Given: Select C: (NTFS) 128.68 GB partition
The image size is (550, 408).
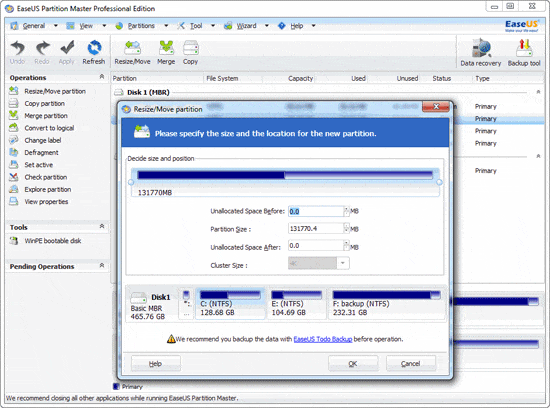Looking at the screenshot, I should pos(230,304).
